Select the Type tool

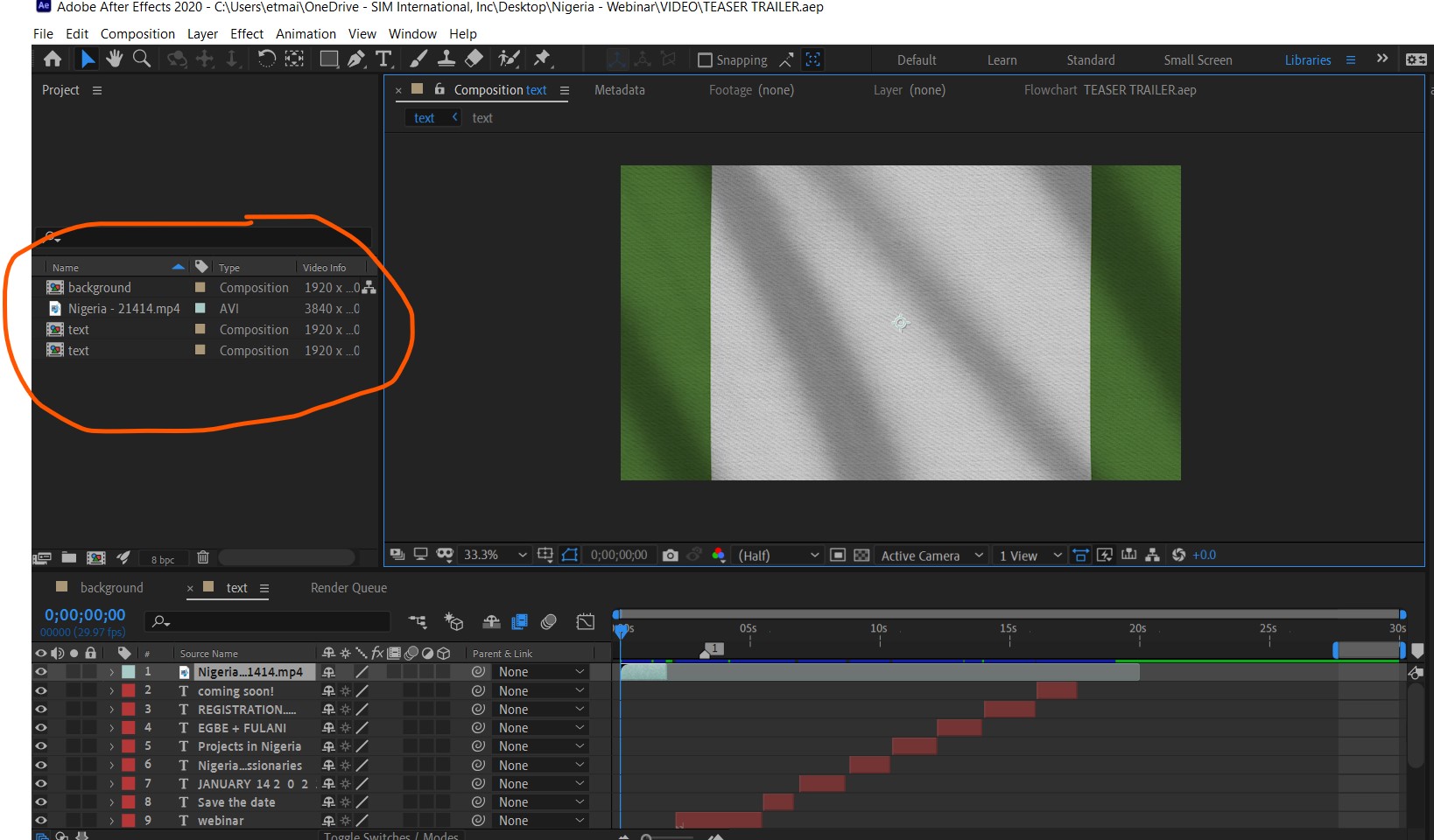(384, 59)
